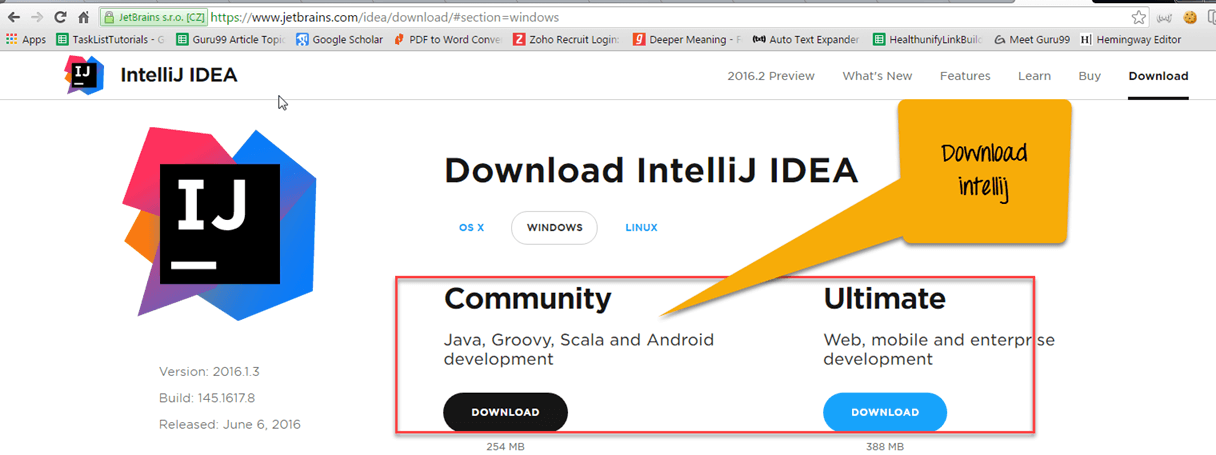
Task: Bookmark this page with the star icon
Action: tap(1138, 17)
